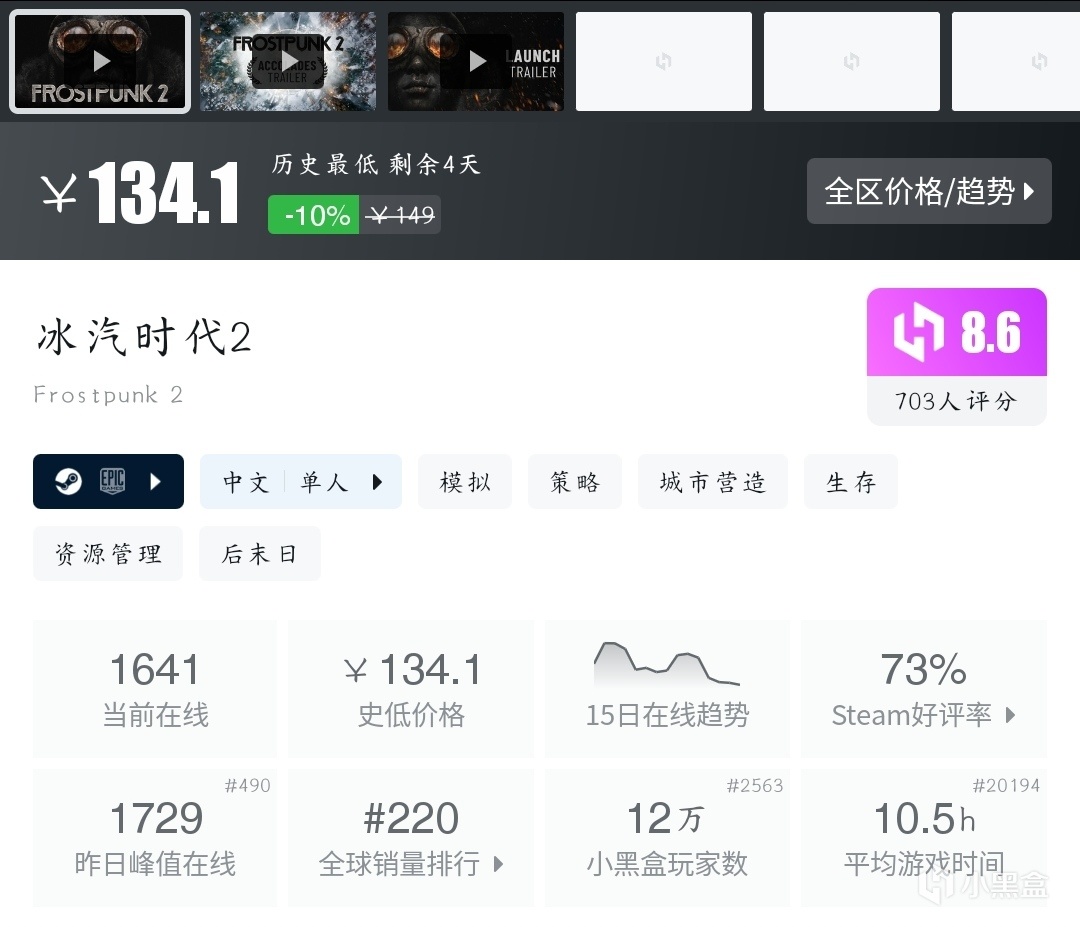Click the 冰汽时代2 game title

(144, 337)
